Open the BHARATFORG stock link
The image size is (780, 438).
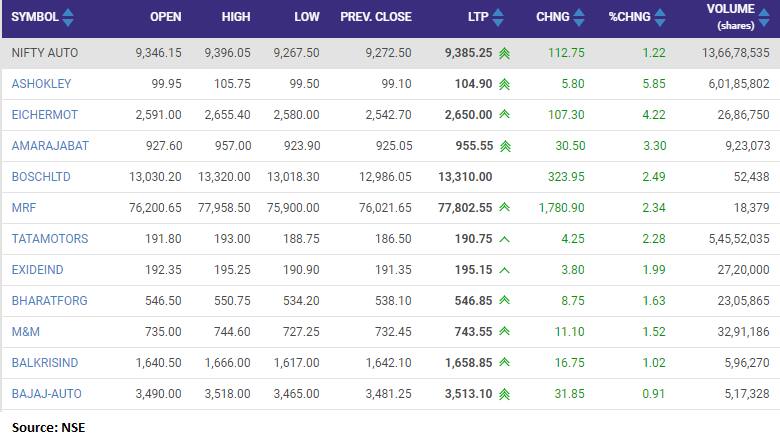point(50,301)
